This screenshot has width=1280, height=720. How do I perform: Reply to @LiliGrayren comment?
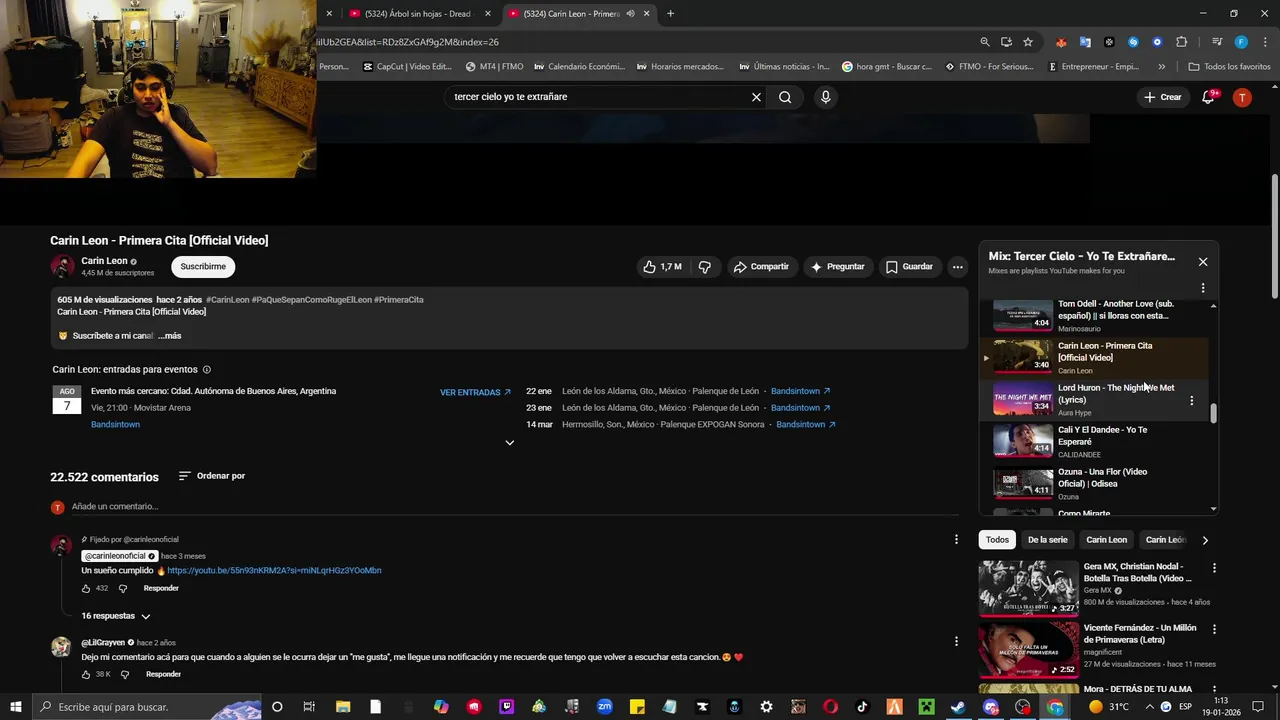(163, 674)
